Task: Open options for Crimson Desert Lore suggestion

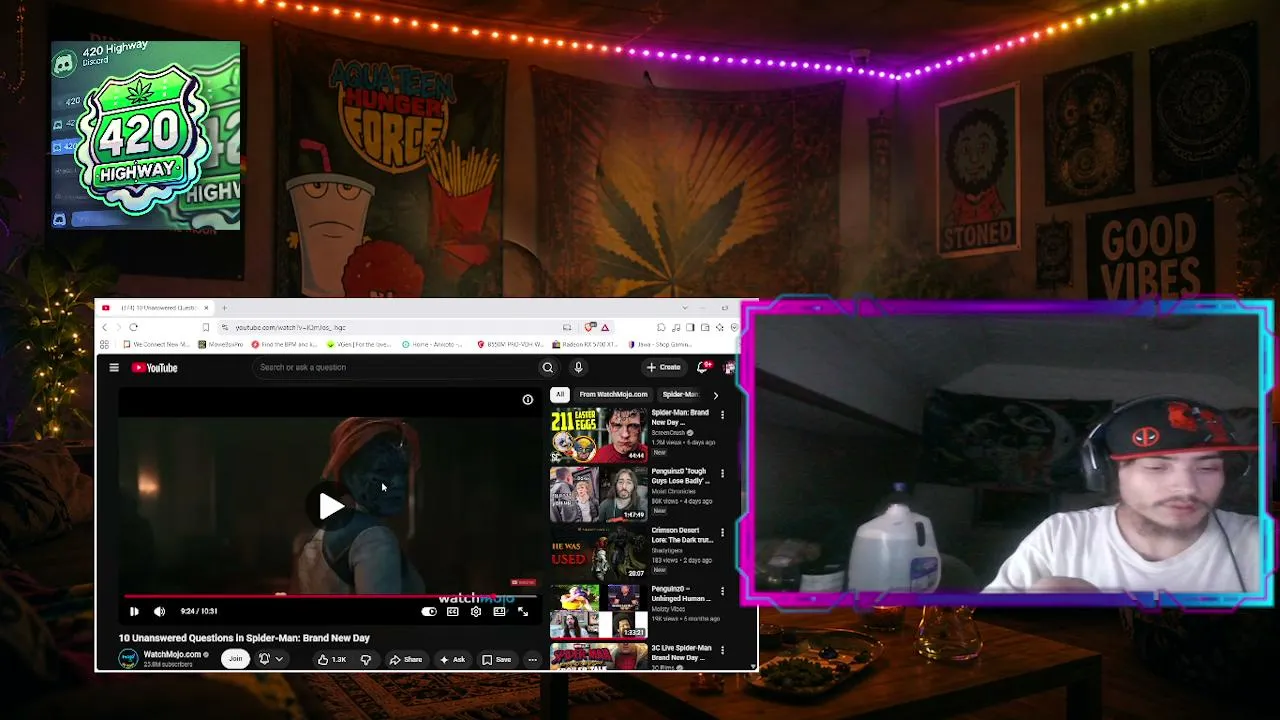Action: tap(722, 533)
